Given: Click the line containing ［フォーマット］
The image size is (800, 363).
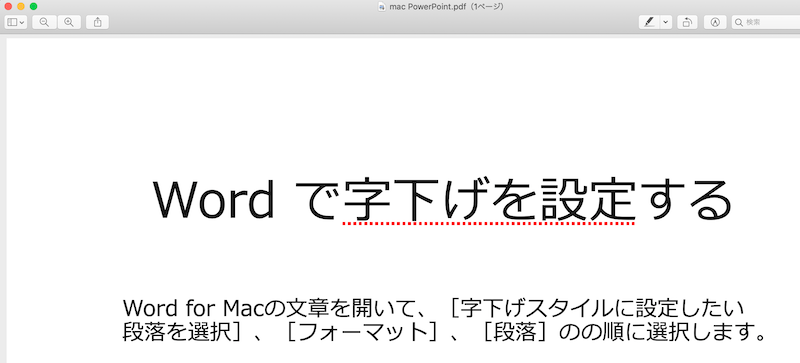Looking at the screenshot, I should click(x=444, y=332).
